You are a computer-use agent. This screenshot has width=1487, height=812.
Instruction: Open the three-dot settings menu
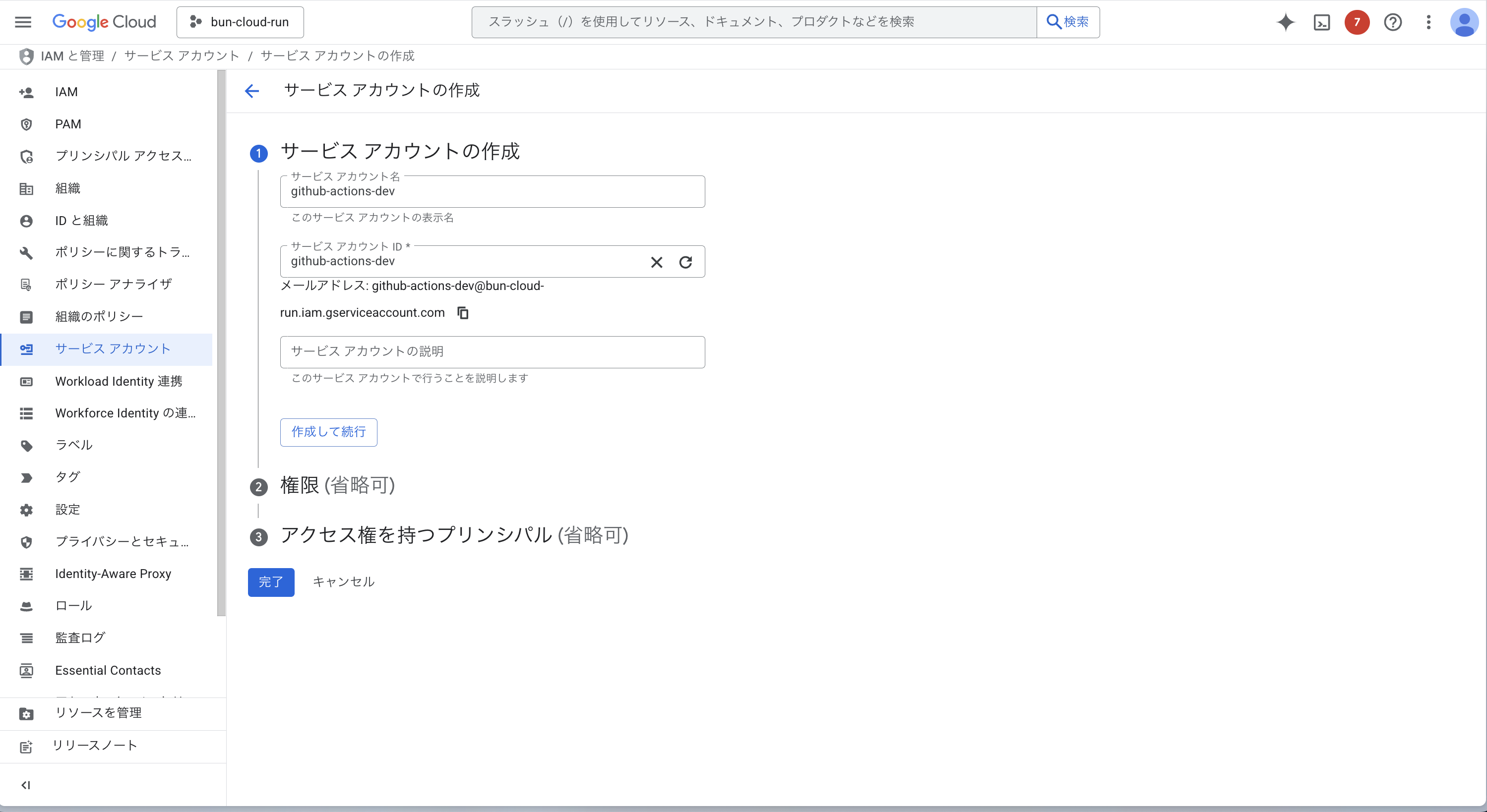point(1428,22)
